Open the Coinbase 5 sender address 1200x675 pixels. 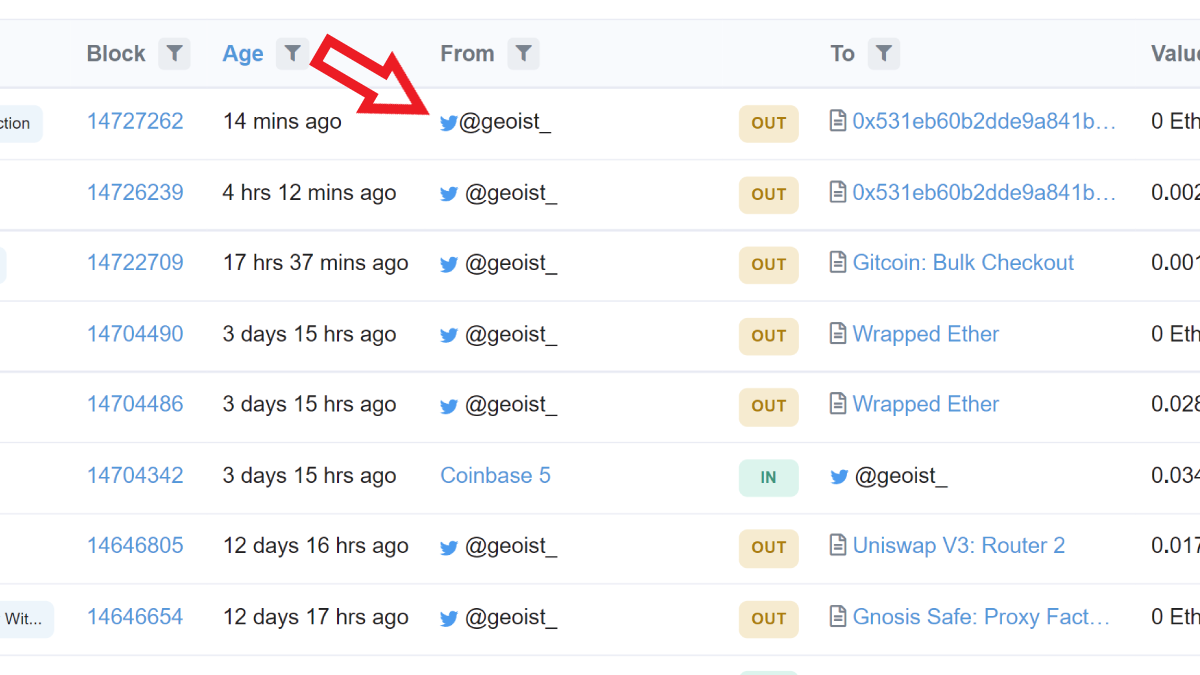point(495,475)
